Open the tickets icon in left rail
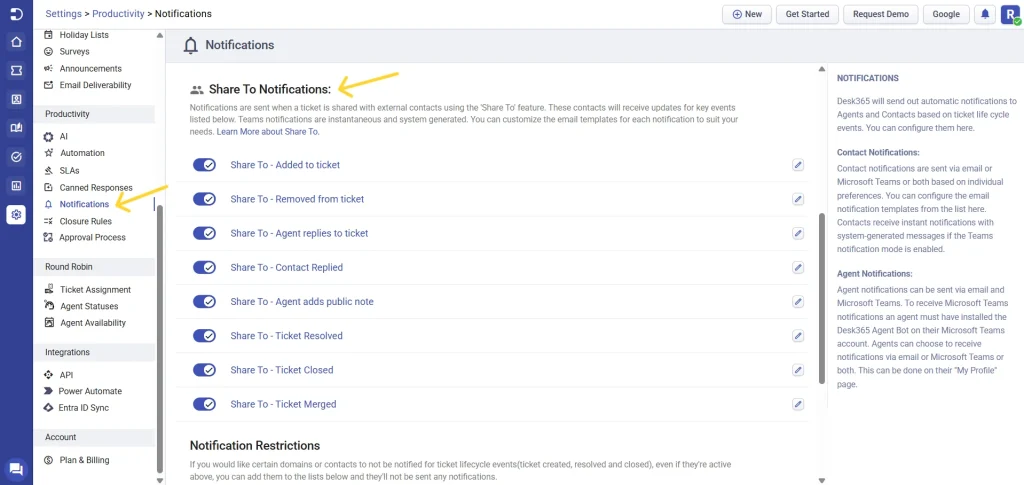Screen dimensions: 1024x485 (16, 71)
